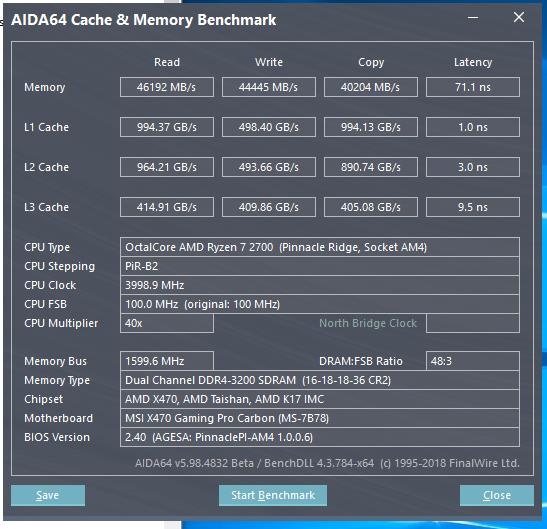Viewport: 547px width, 529px height.
Task: Click the empty North Bridge Clock field
Action: 473,323
